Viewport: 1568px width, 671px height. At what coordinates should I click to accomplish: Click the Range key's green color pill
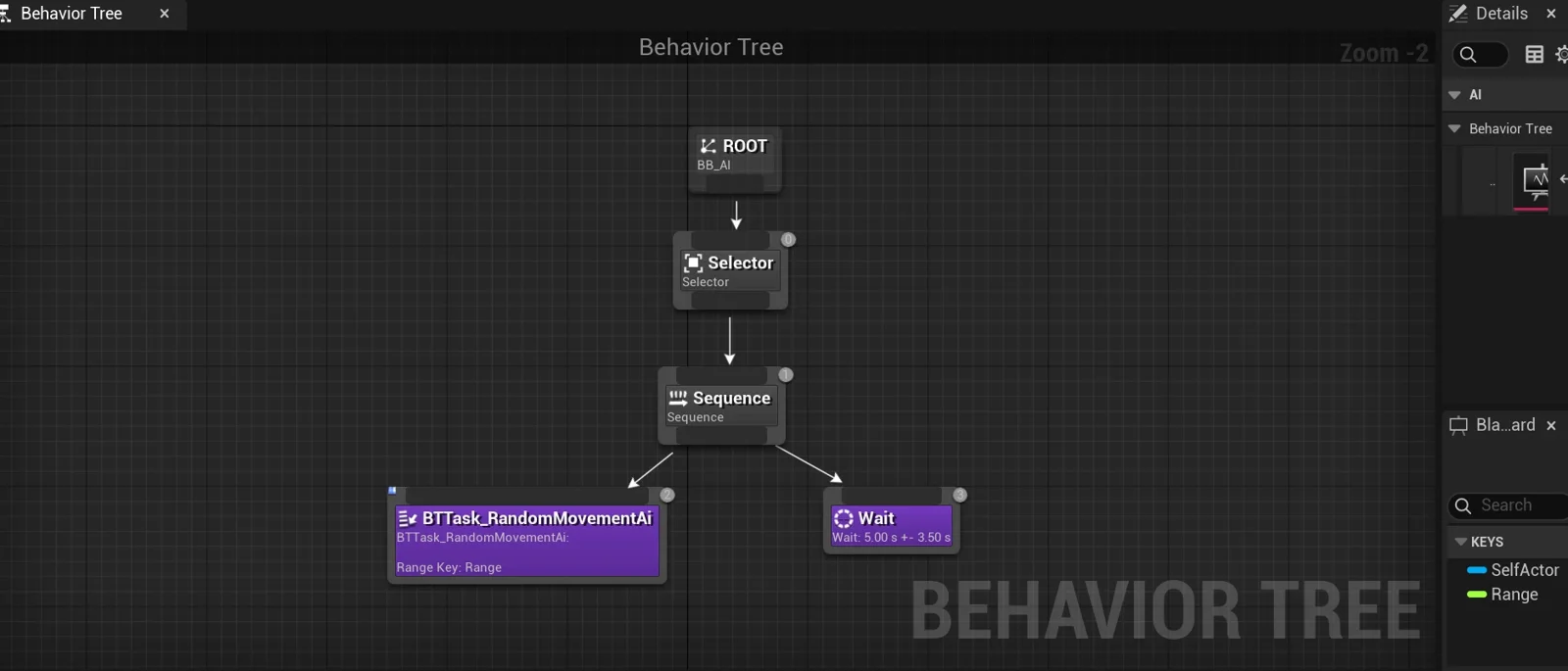coord(1477,595)
